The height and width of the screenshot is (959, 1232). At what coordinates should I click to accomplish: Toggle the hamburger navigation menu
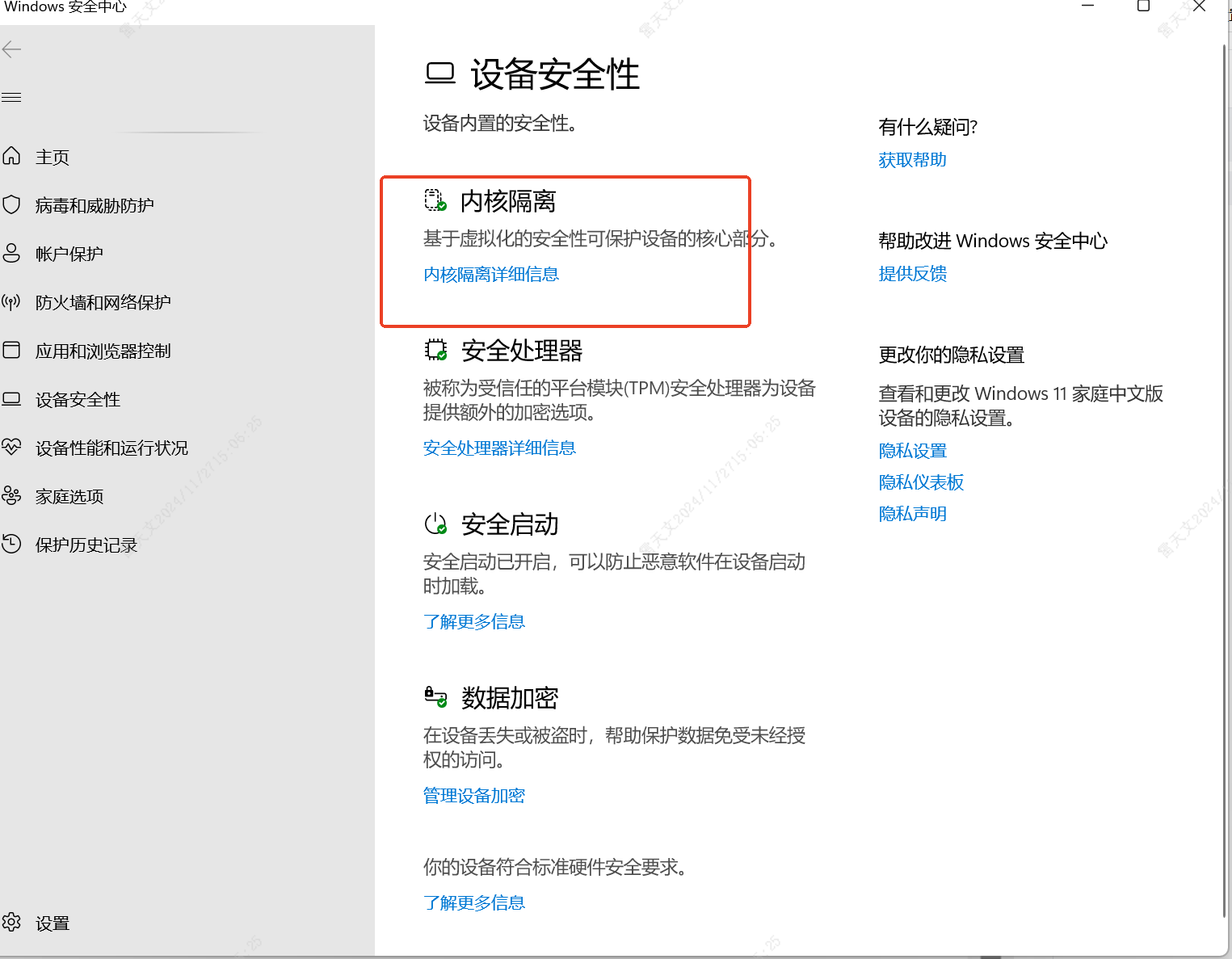[x=11, y=98]
